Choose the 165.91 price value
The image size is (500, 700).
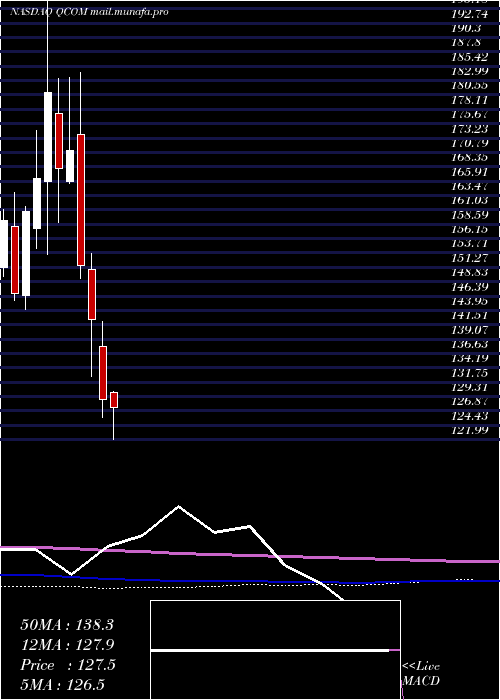pyautogui.click(x=470, y=172)
